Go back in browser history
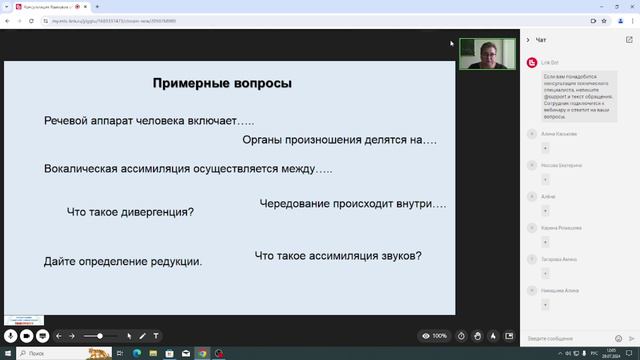 coord(7,21)
